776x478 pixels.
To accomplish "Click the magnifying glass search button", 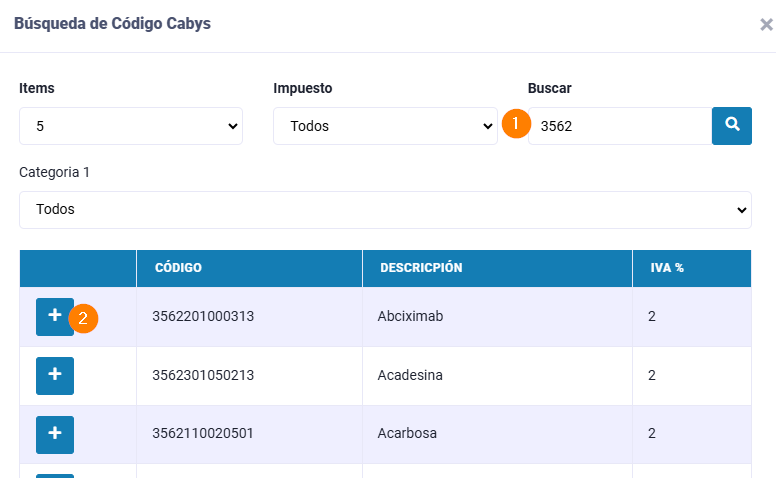I will tap(731, 126).
